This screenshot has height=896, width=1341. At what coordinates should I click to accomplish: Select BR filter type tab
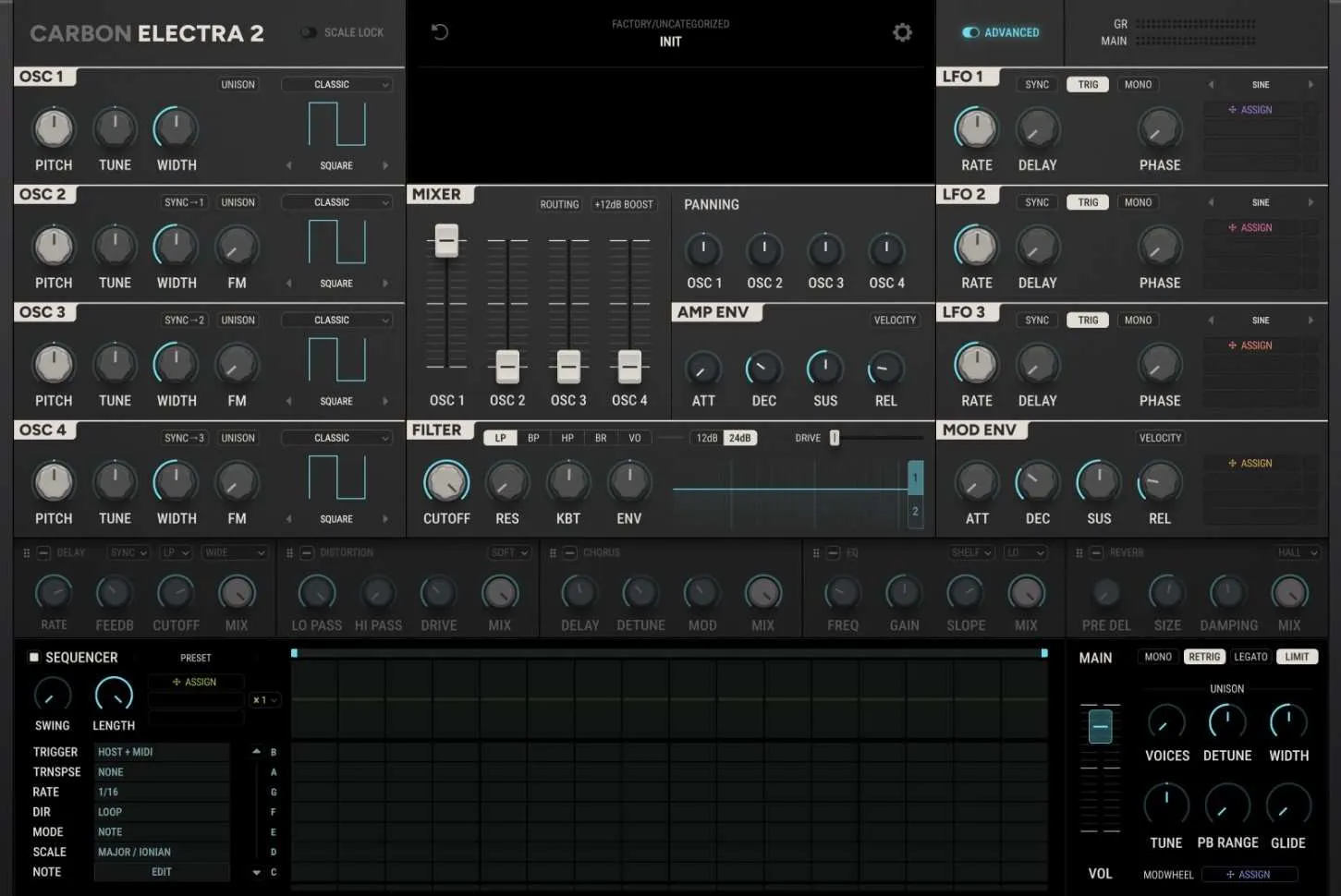tap(601, 438)
